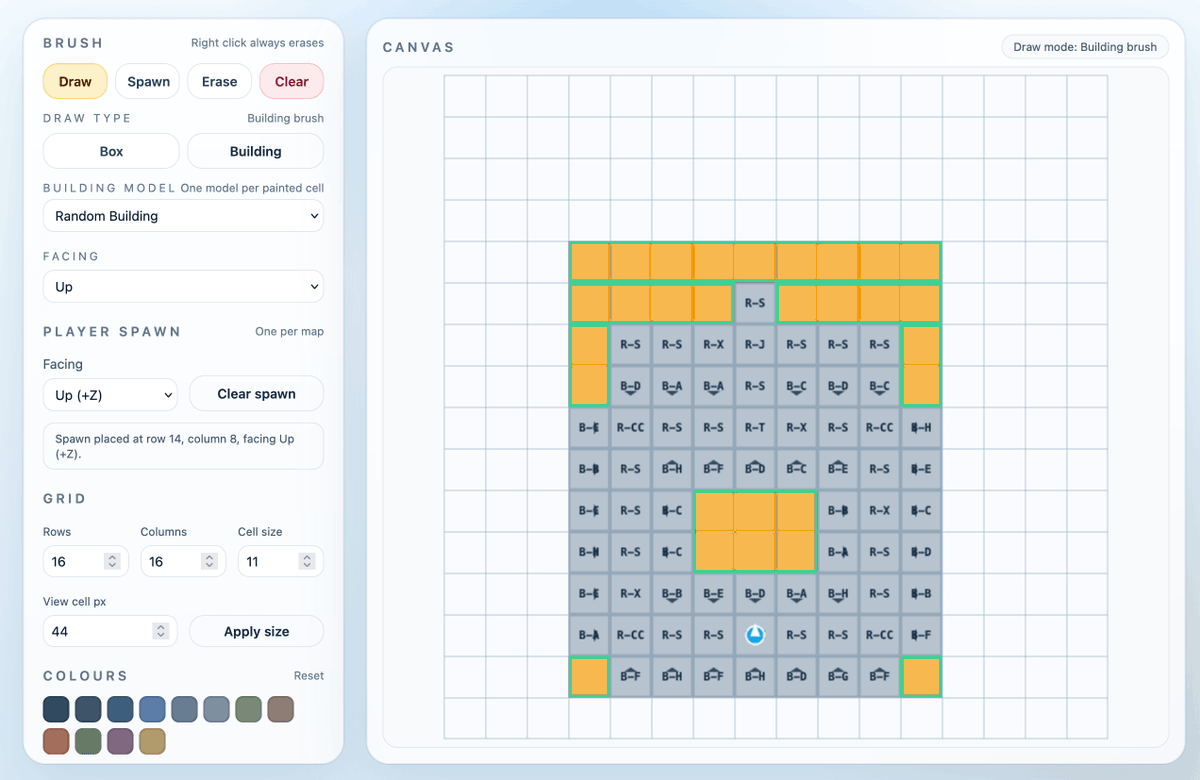Click the B-G building cell

839,677
